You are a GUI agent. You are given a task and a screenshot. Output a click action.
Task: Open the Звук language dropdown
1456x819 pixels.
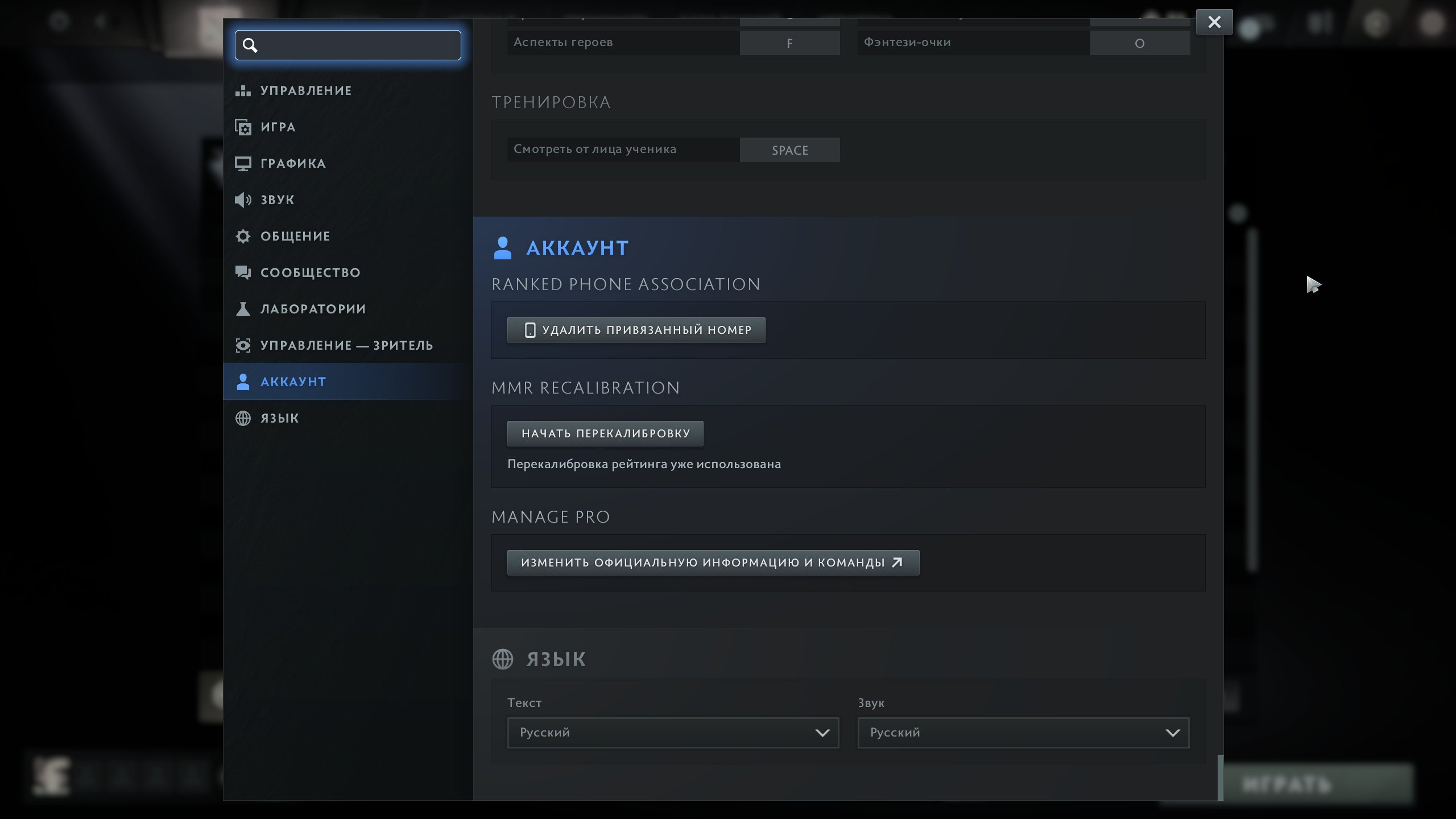(1023, 733)
